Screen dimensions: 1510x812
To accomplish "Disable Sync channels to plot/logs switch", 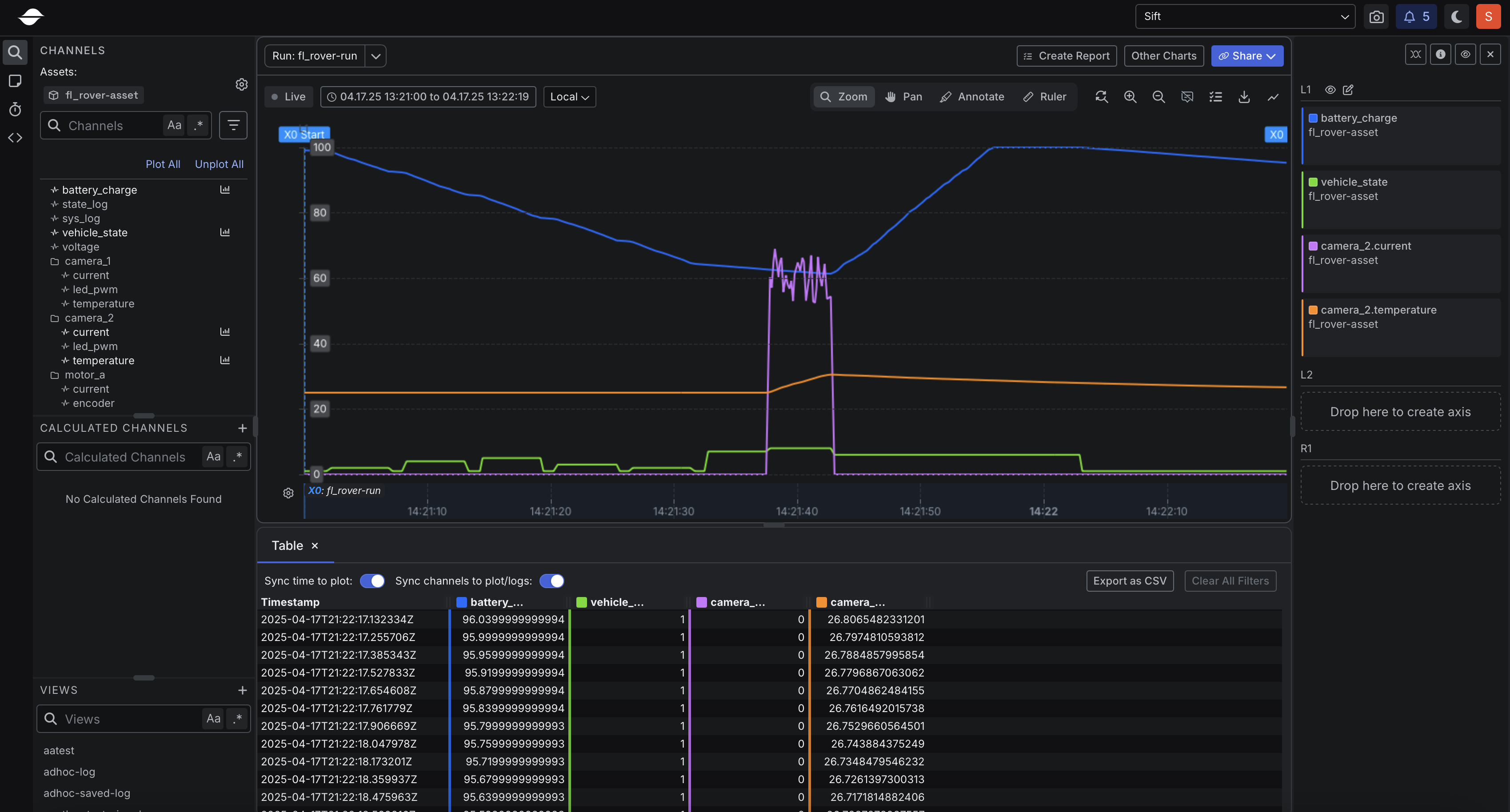I will (x=551, y=581).
